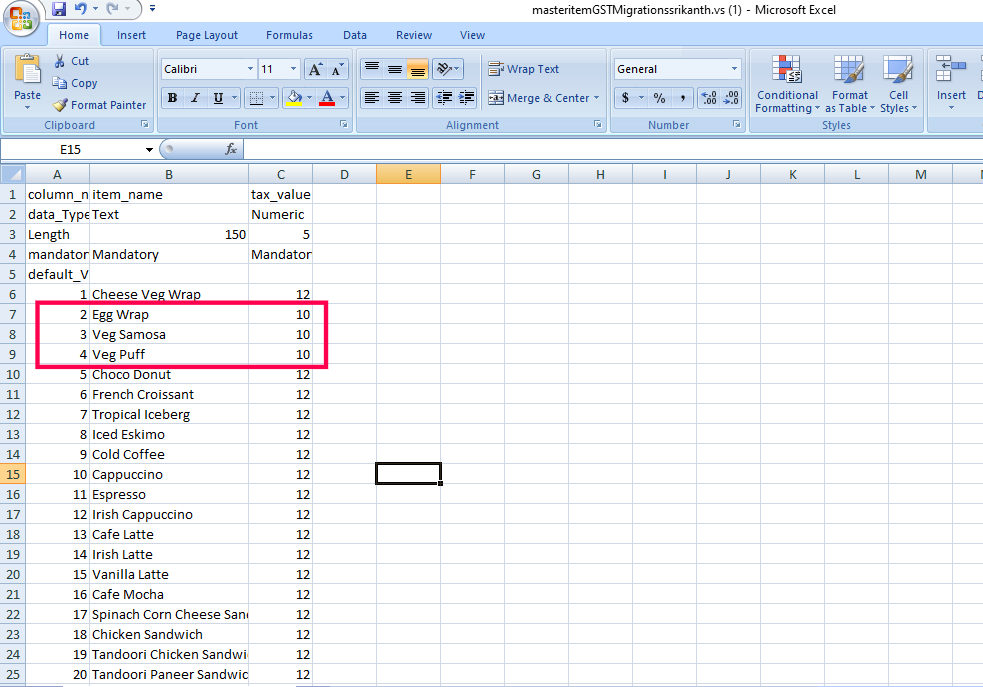Click the Increase Decimal icon
The width and height of the screenshot is (983, 687).
click(709, 98)
